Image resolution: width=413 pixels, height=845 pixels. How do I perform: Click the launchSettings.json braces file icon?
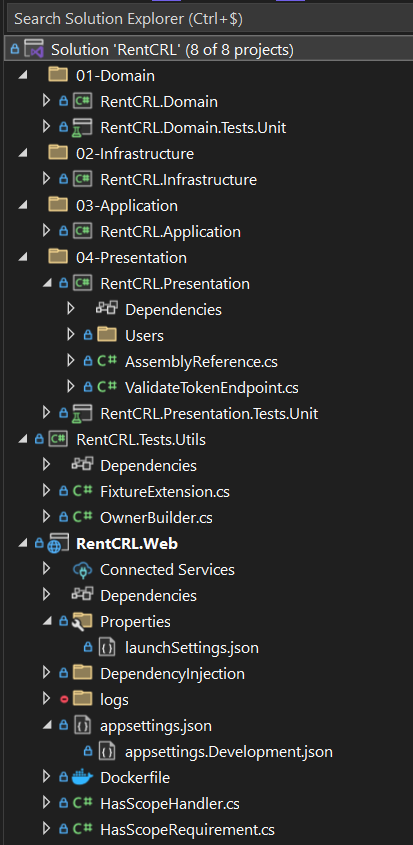107,647
